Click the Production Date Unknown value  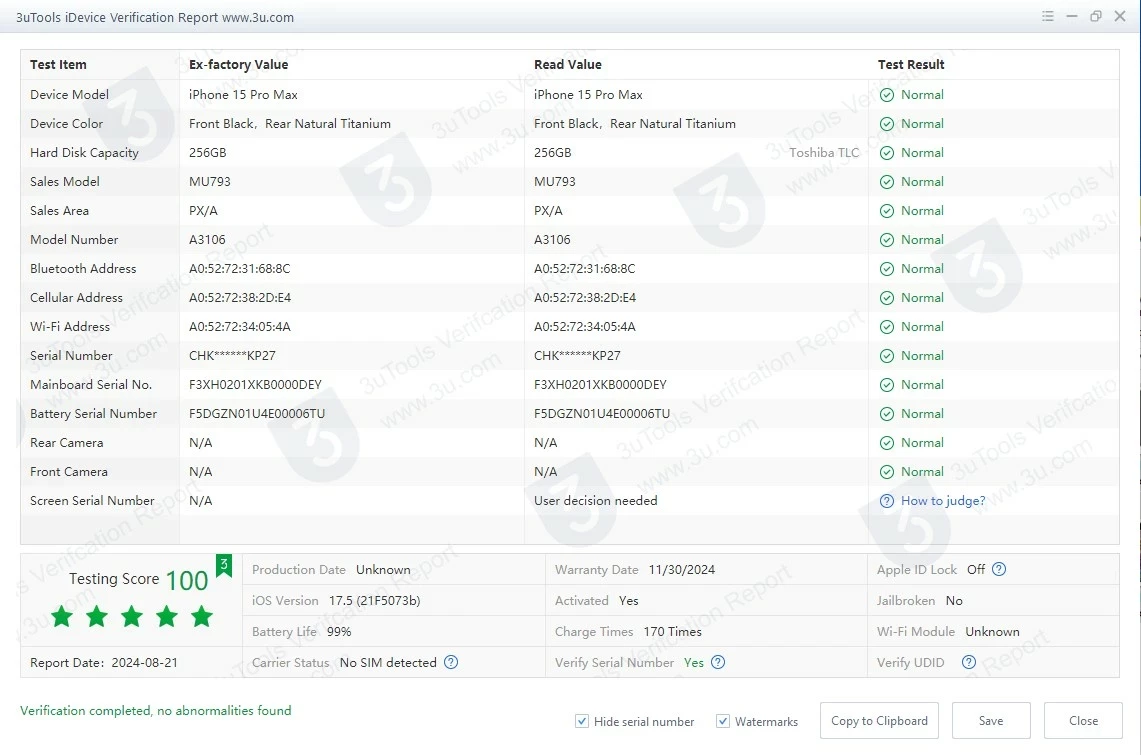pyautogui.click(x=383, y=570)
